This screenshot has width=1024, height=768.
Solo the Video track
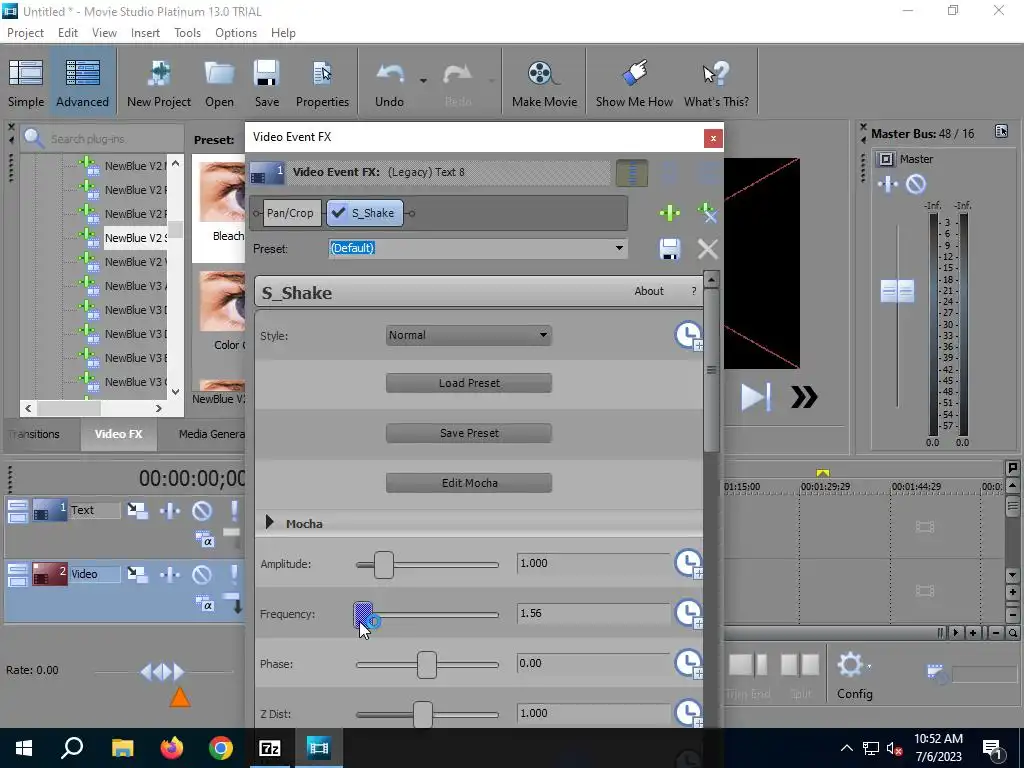[x=233, y=575]
